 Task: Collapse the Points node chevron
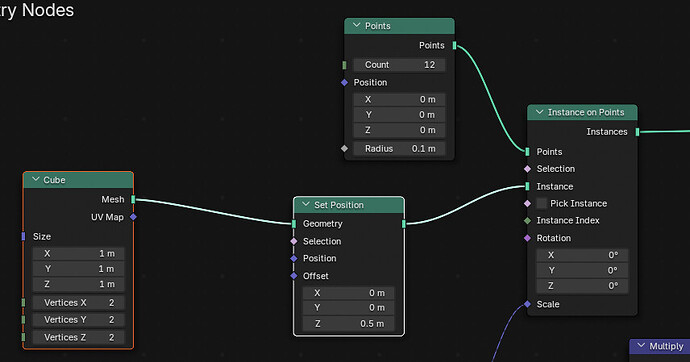(x=356, y=26)
